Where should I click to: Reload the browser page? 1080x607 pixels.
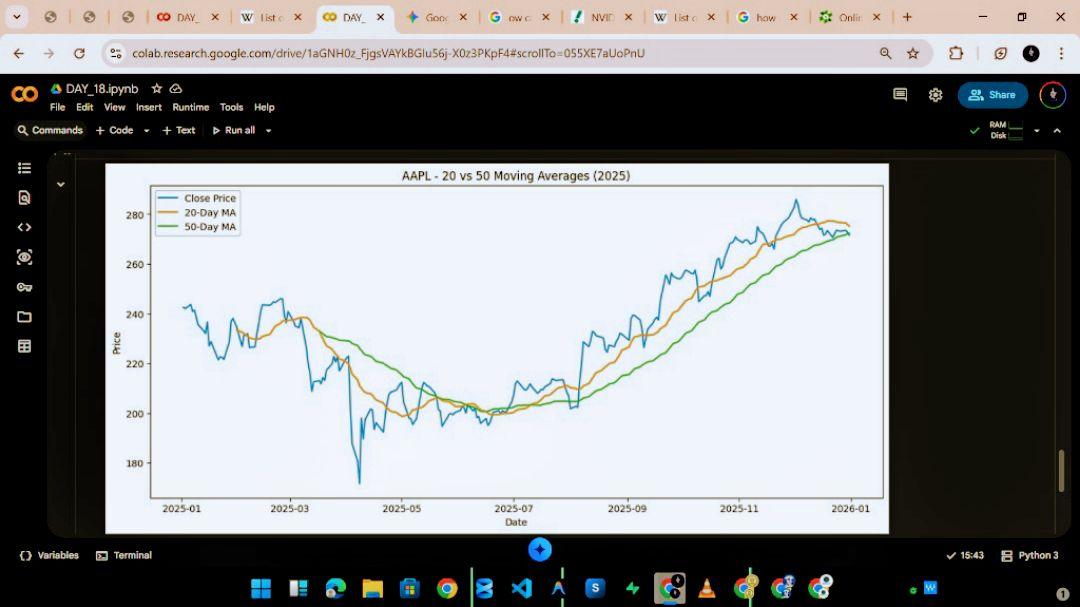tap(79, 53)
